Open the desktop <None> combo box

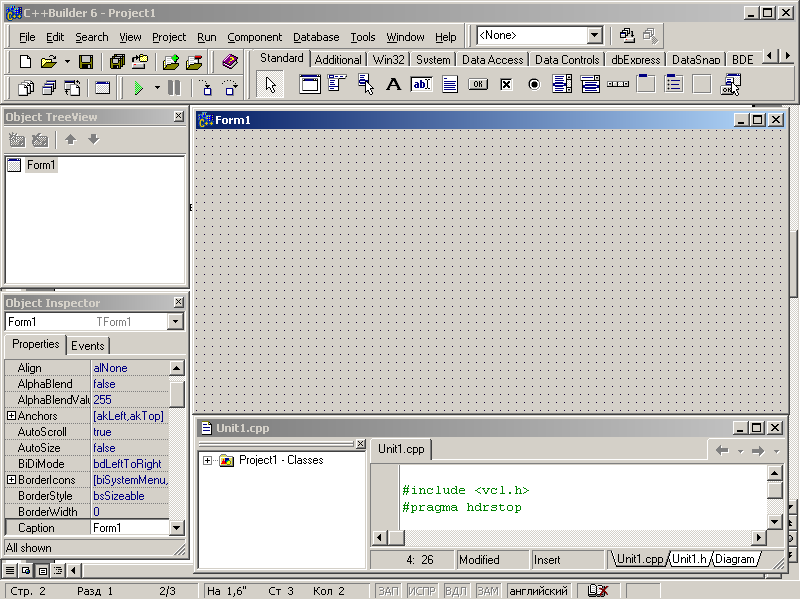(x=594, y=35)
